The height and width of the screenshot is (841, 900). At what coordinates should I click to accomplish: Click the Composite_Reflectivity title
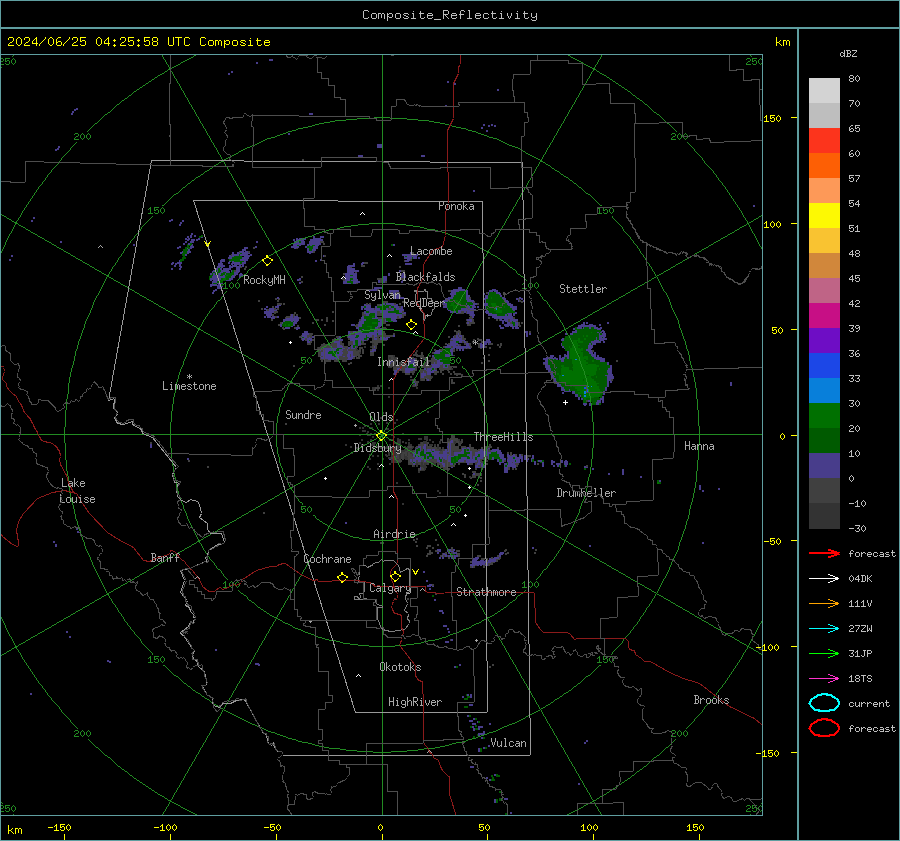point(450,15)
